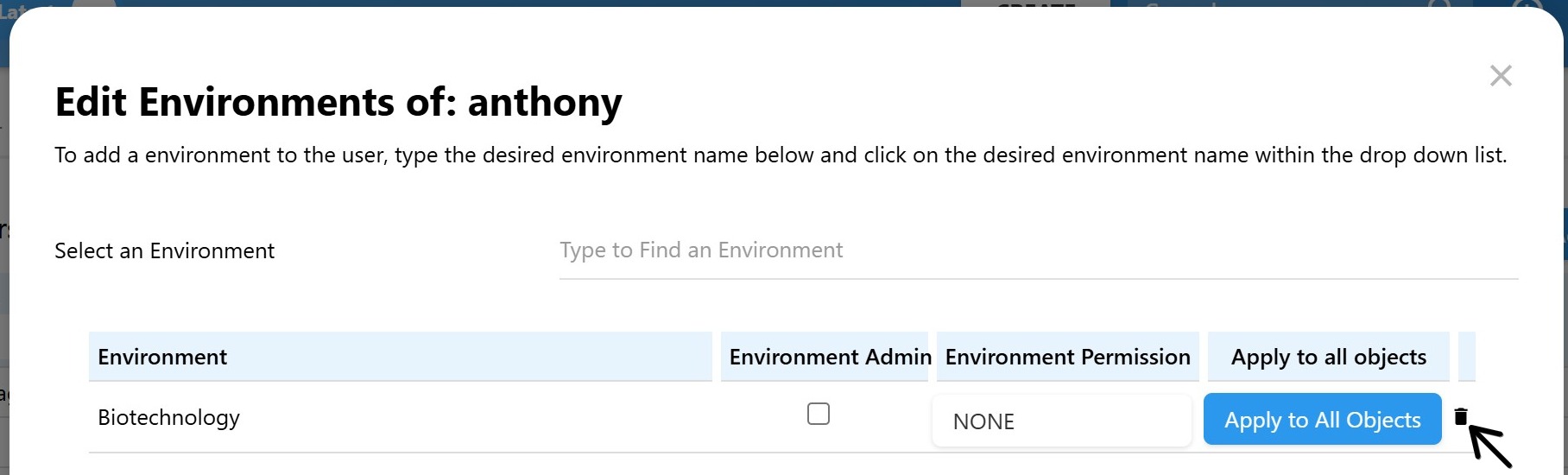The height and width of the screenshot is (475, 1568).
Task: Click the empty header cell above trash icon
Action: (x=1466, y=357)
